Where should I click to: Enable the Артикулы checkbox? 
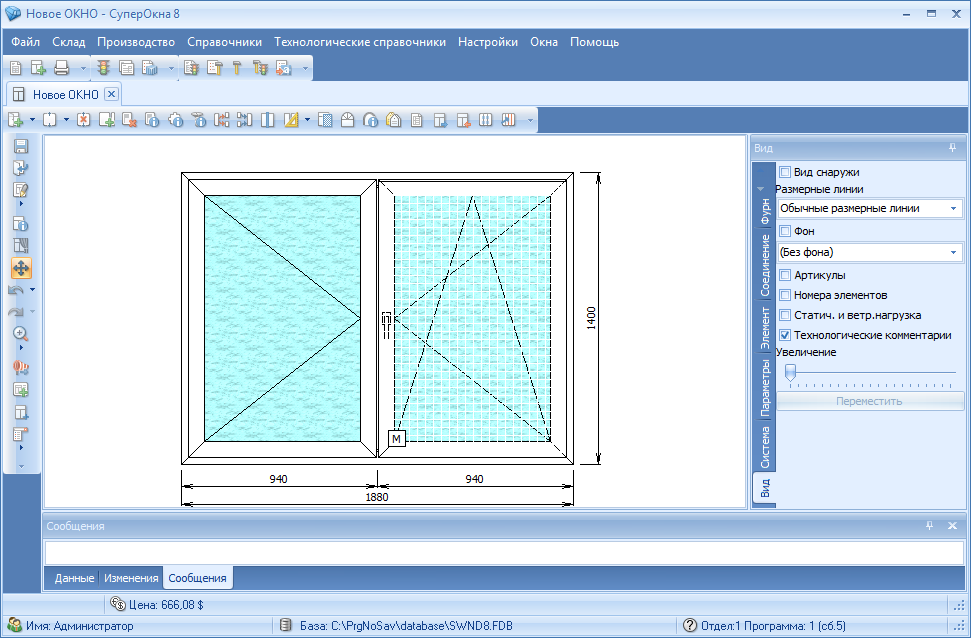[x=785, y=275]
